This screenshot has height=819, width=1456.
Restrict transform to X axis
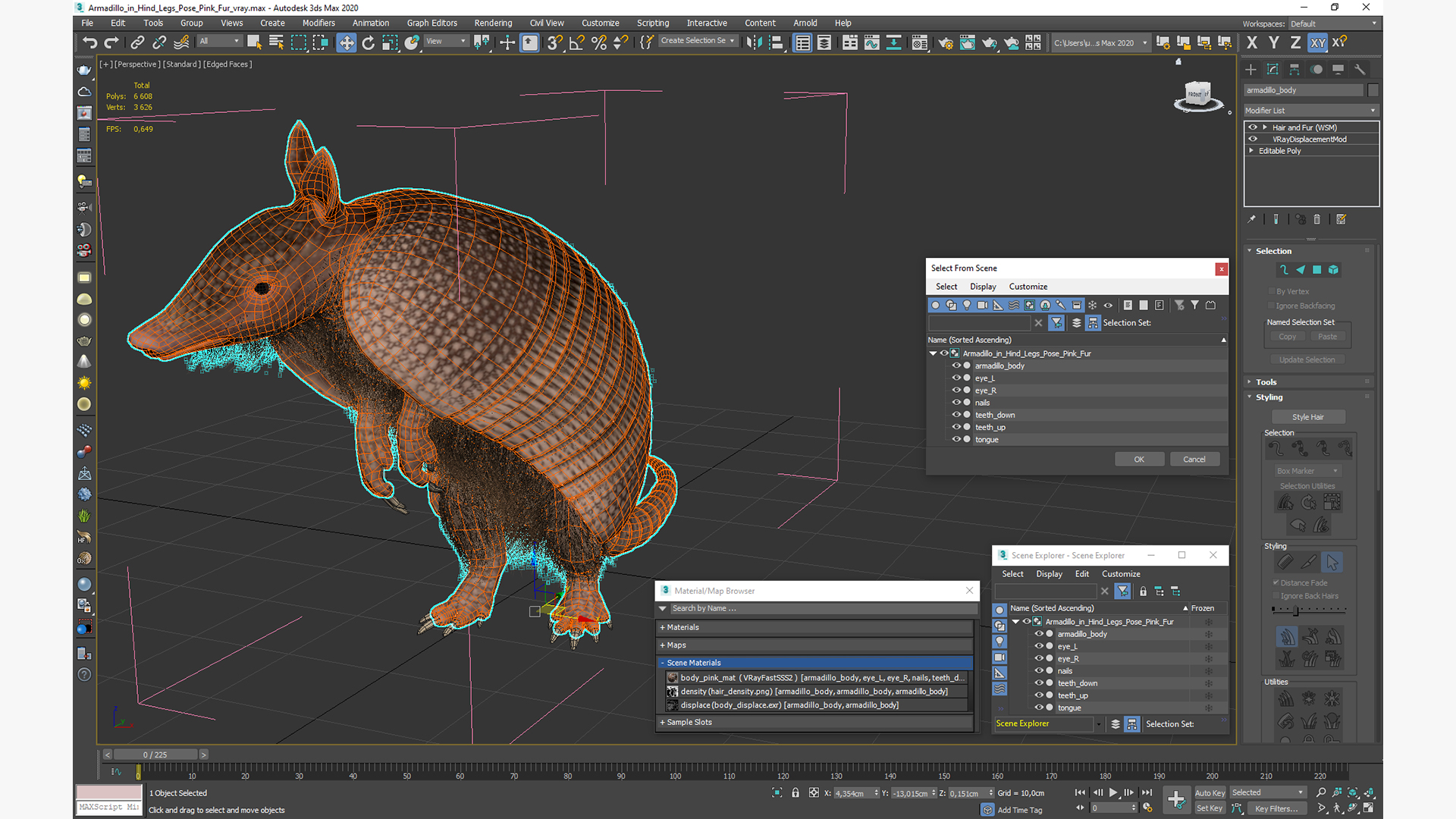coord(1252,42)
